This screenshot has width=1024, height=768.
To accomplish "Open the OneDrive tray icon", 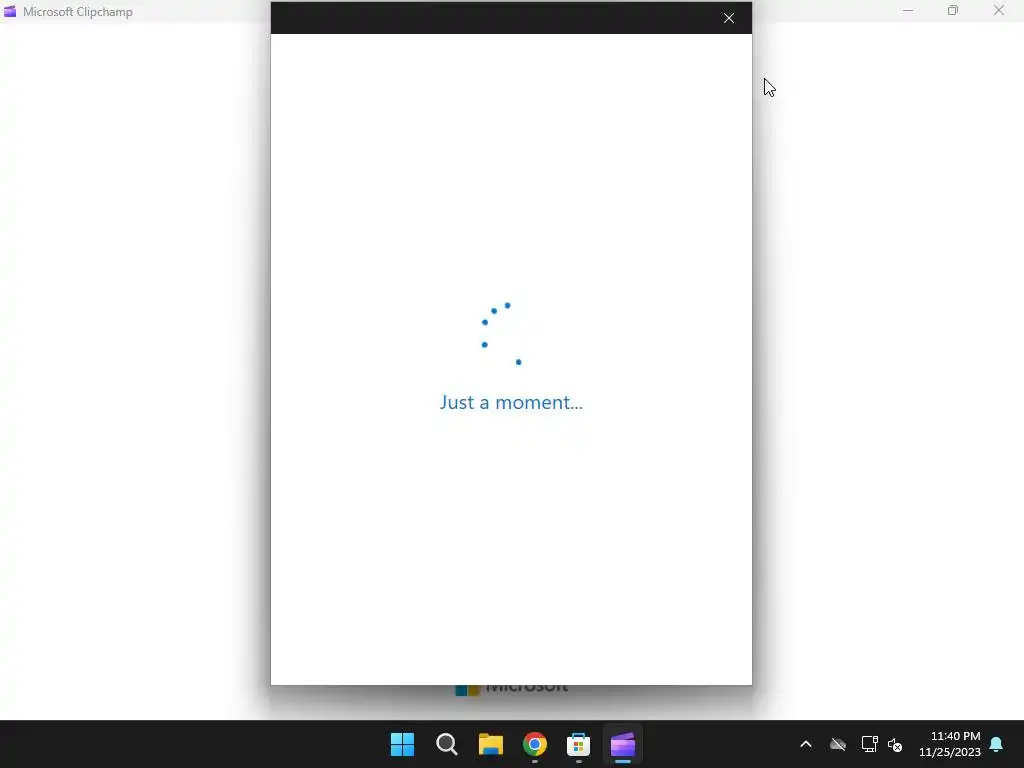I will (838, 744).
